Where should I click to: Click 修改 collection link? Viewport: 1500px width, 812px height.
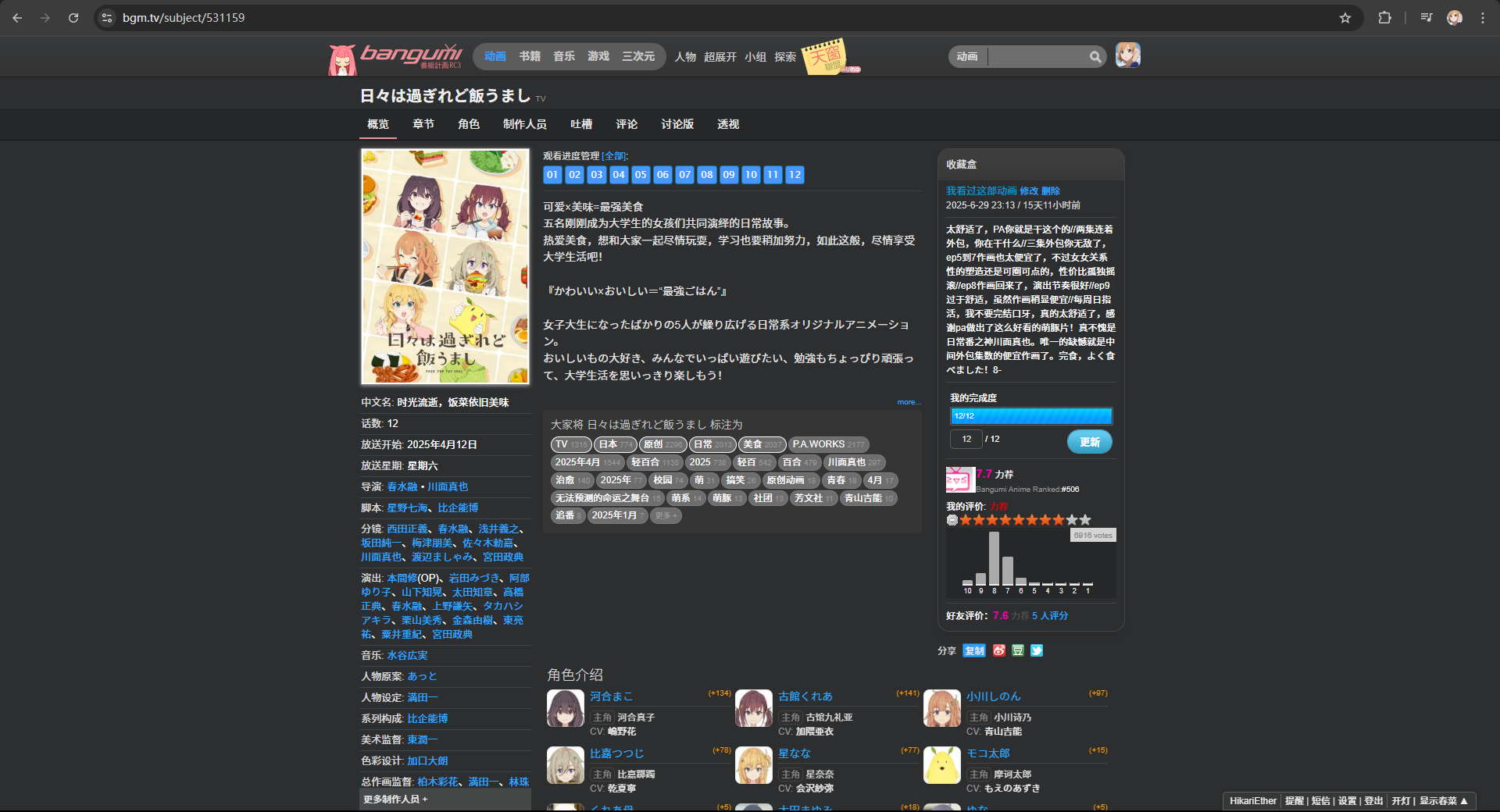click(1029, 191)
